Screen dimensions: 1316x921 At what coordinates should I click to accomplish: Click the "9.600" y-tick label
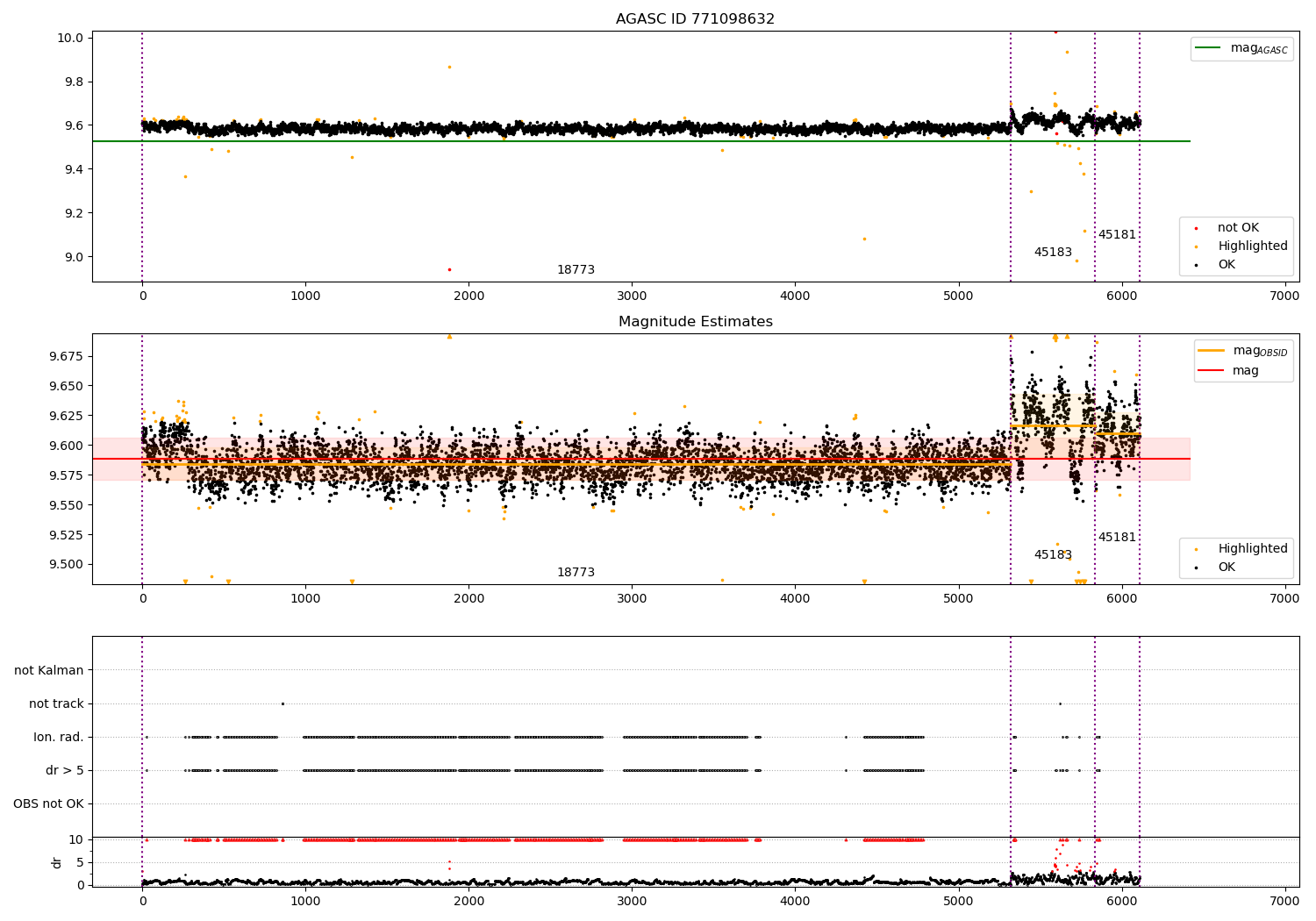click(x=66, y=446)
